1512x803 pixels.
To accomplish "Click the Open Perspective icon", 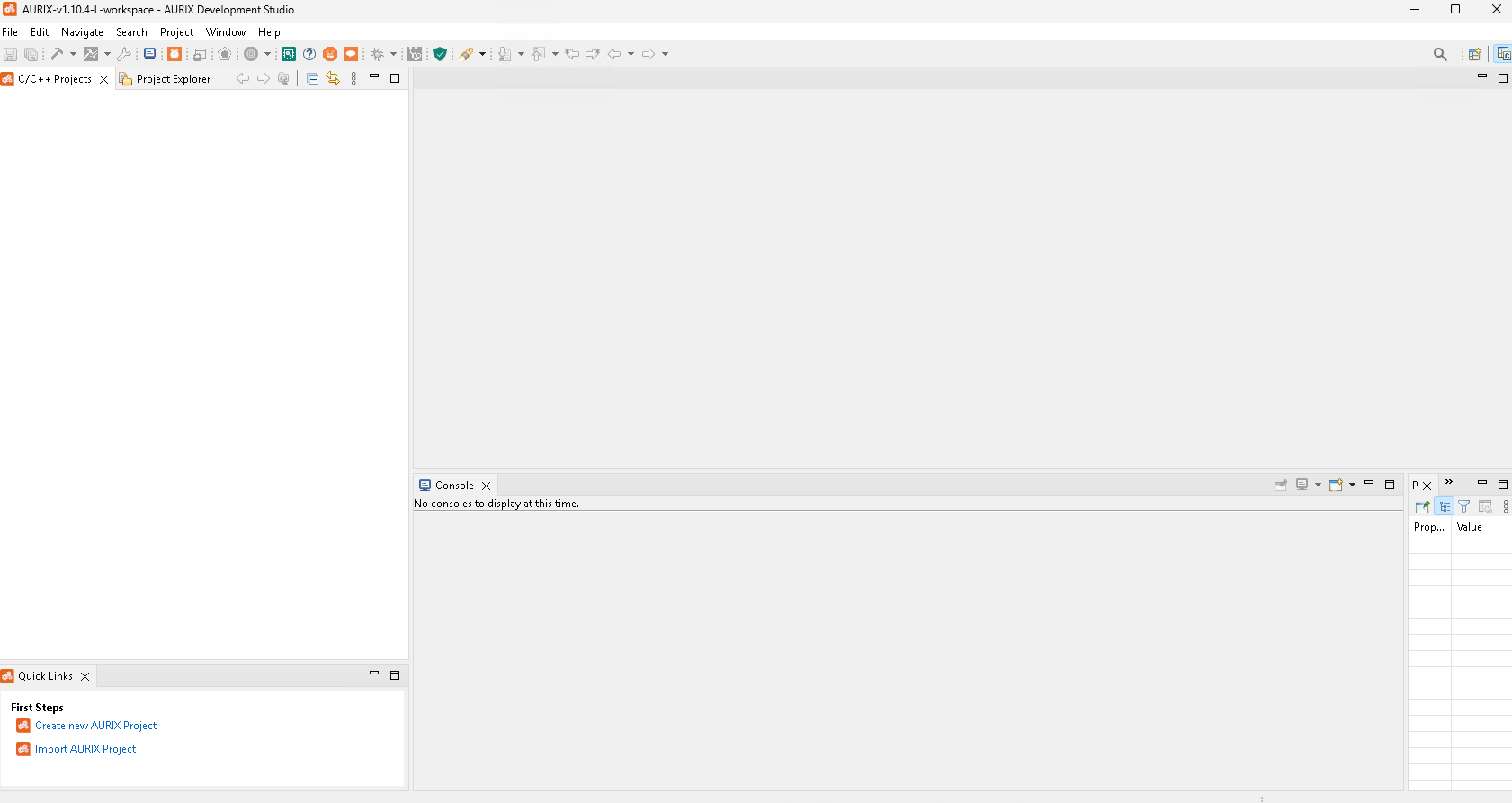I will pos(1475,54).
